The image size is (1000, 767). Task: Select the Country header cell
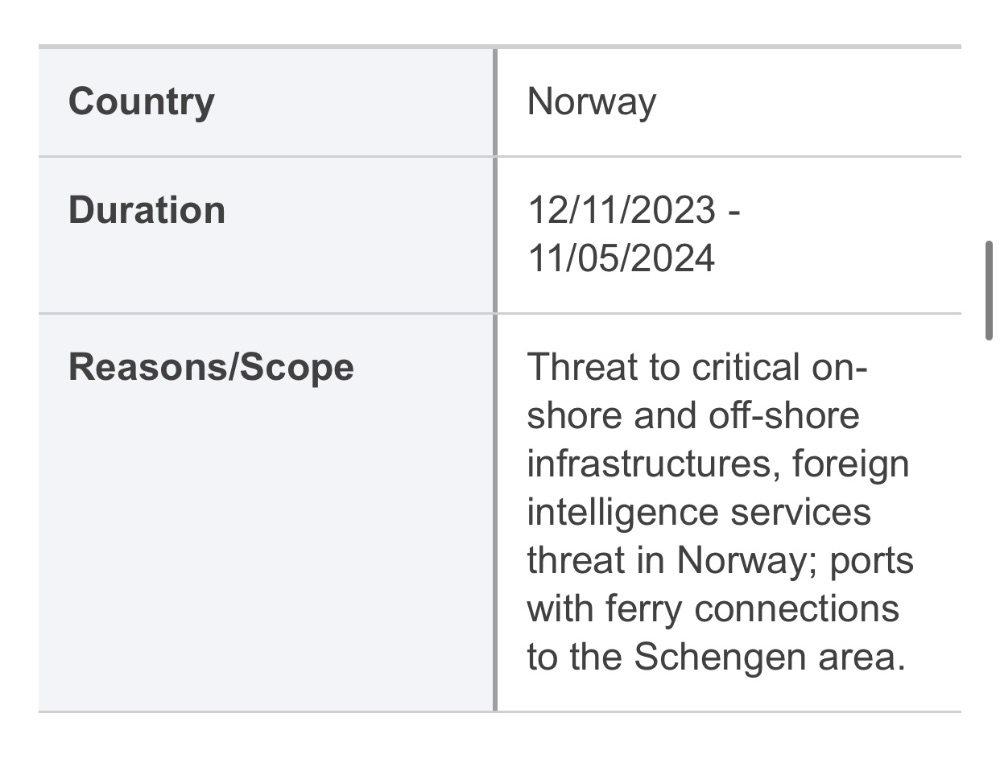pyautogui.click(x=266, y=102)
